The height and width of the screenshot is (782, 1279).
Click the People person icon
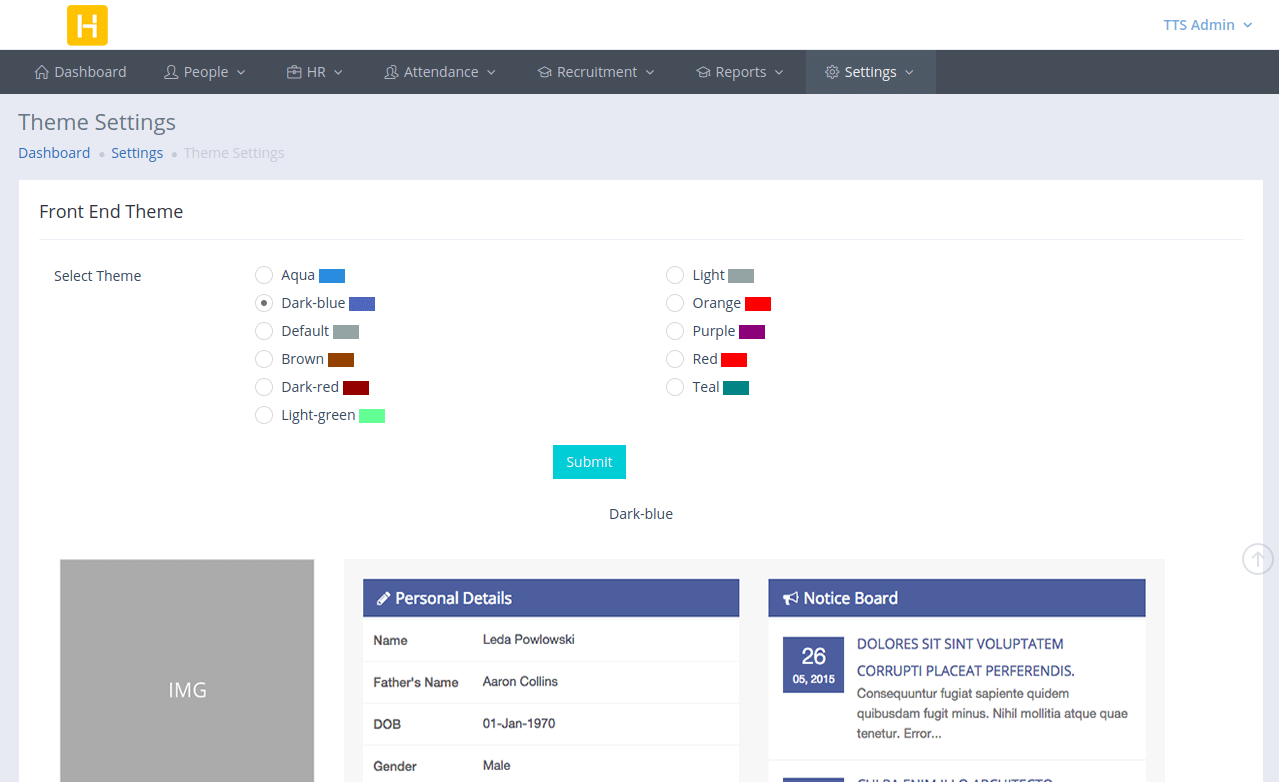click(171, 72)
